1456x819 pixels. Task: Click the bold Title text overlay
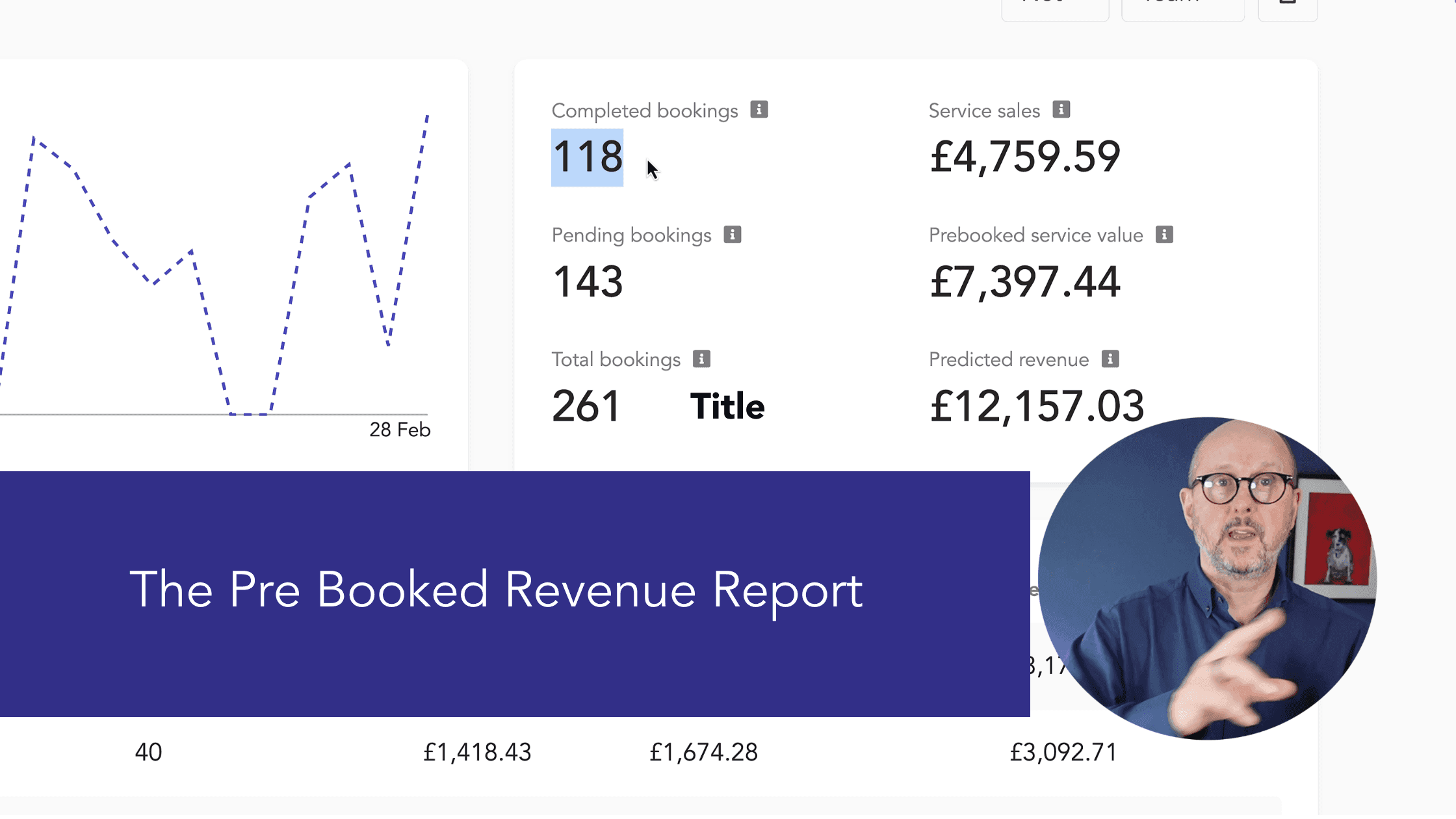(x=727, y=407)
